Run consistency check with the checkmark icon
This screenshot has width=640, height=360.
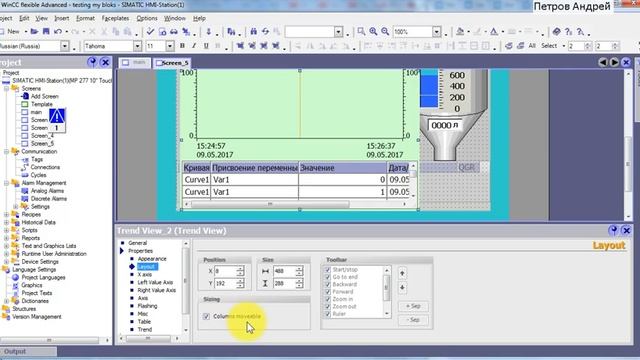point(150,31)
